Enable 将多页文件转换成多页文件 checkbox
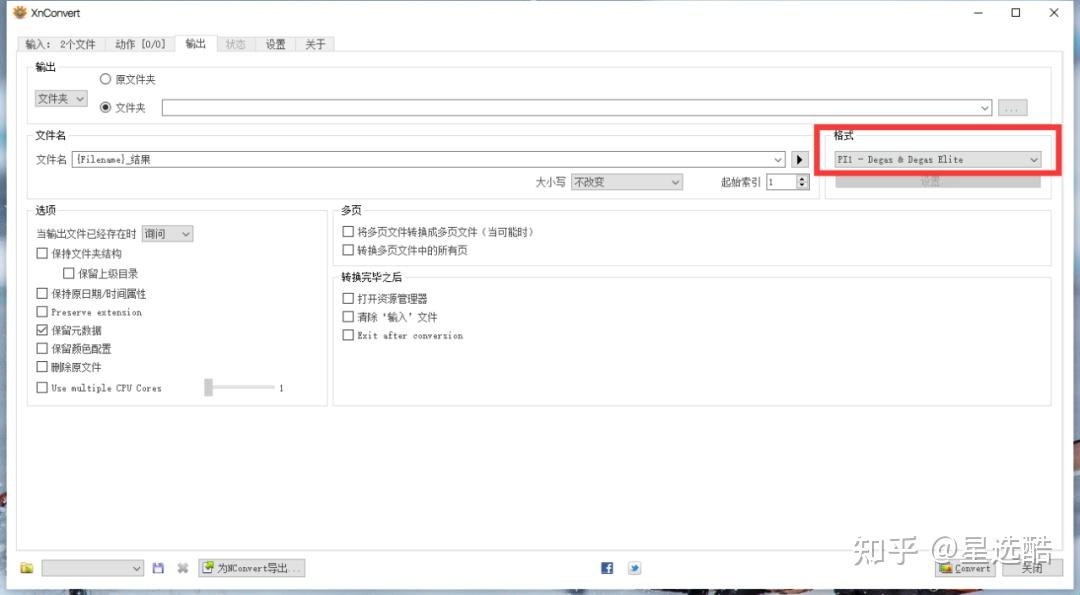This screenshot has width=1080, height=595. tap(348, 232)
